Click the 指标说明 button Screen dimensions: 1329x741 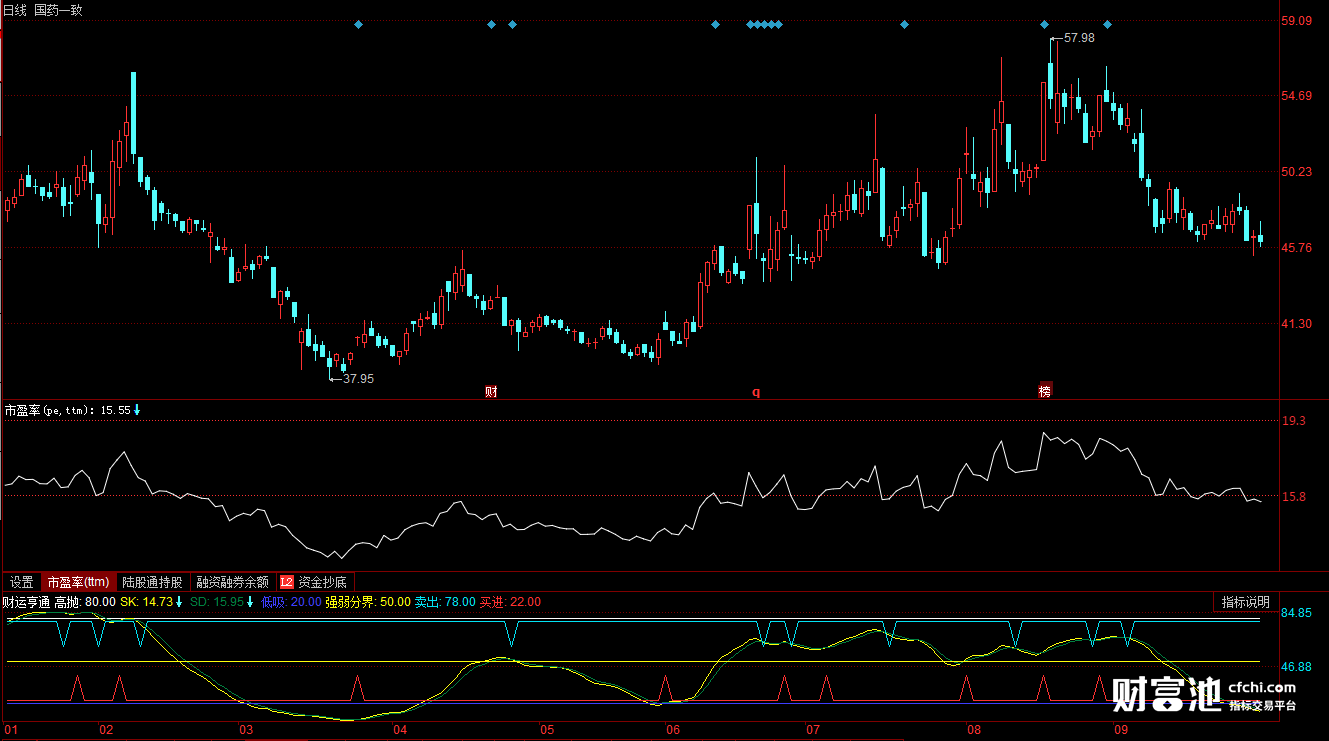coord(1245,602)
